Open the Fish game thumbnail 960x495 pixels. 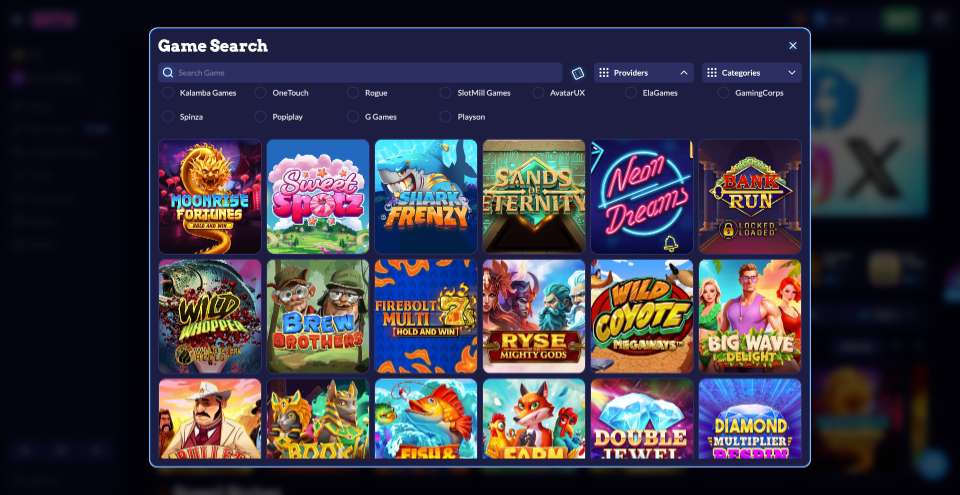(426, 418)
